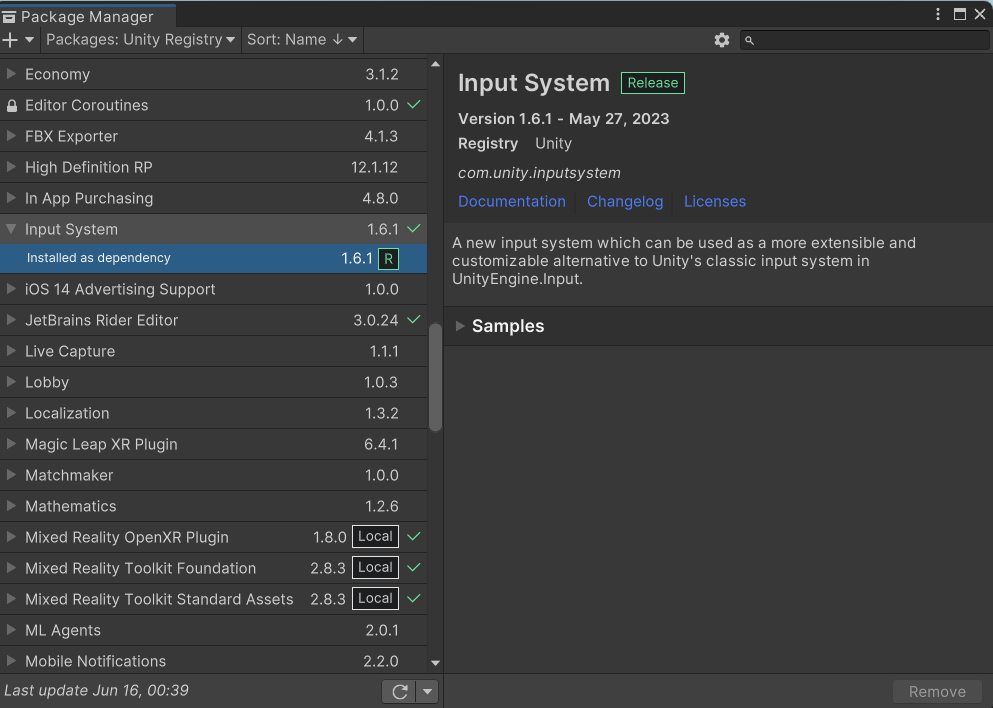
Task: Expand the High Definition RP package
Action: [x=12, y=167]
